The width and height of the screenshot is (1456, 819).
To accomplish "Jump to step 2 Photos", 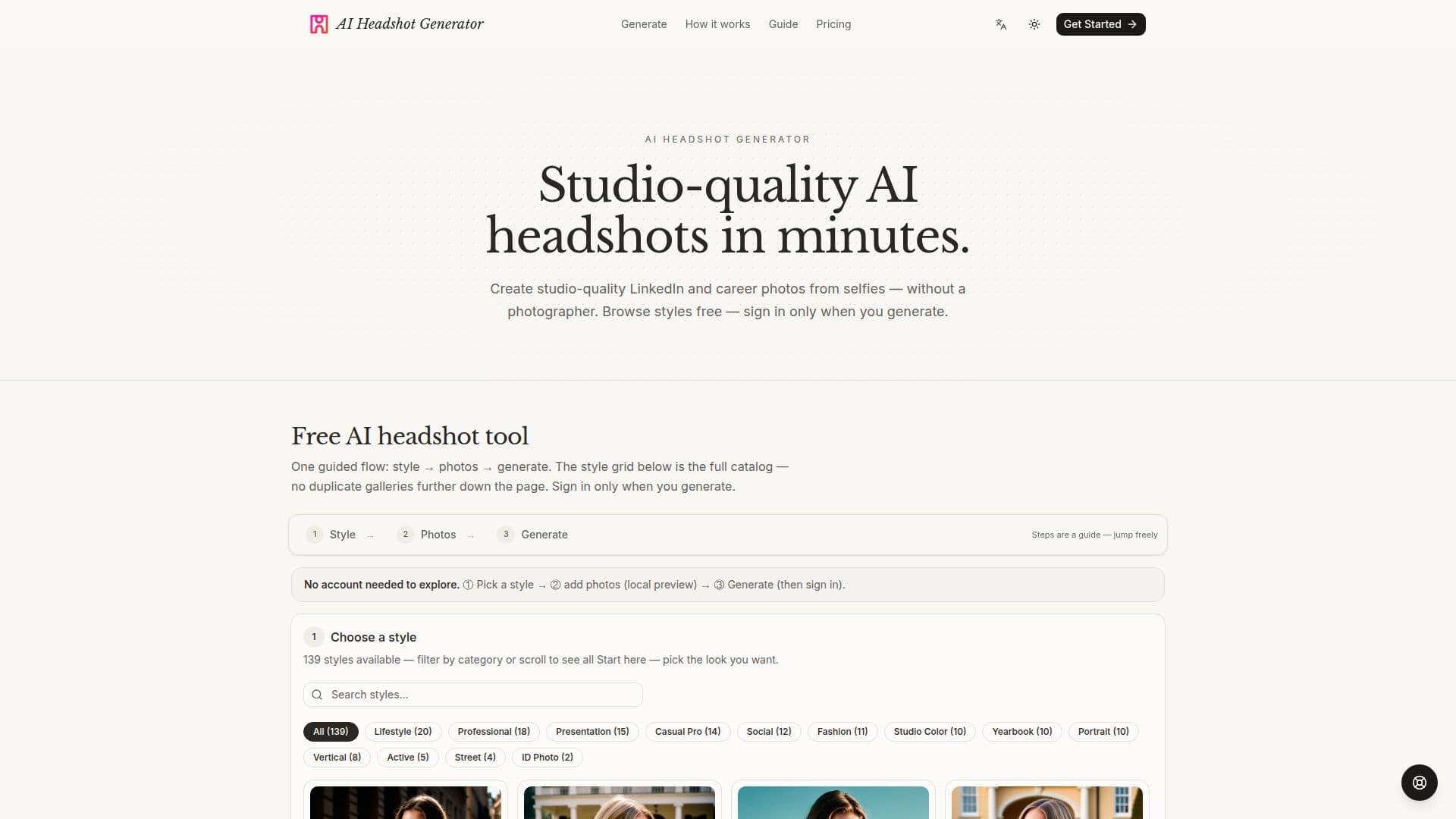I will pyautogui.click(x=427, y=535).
